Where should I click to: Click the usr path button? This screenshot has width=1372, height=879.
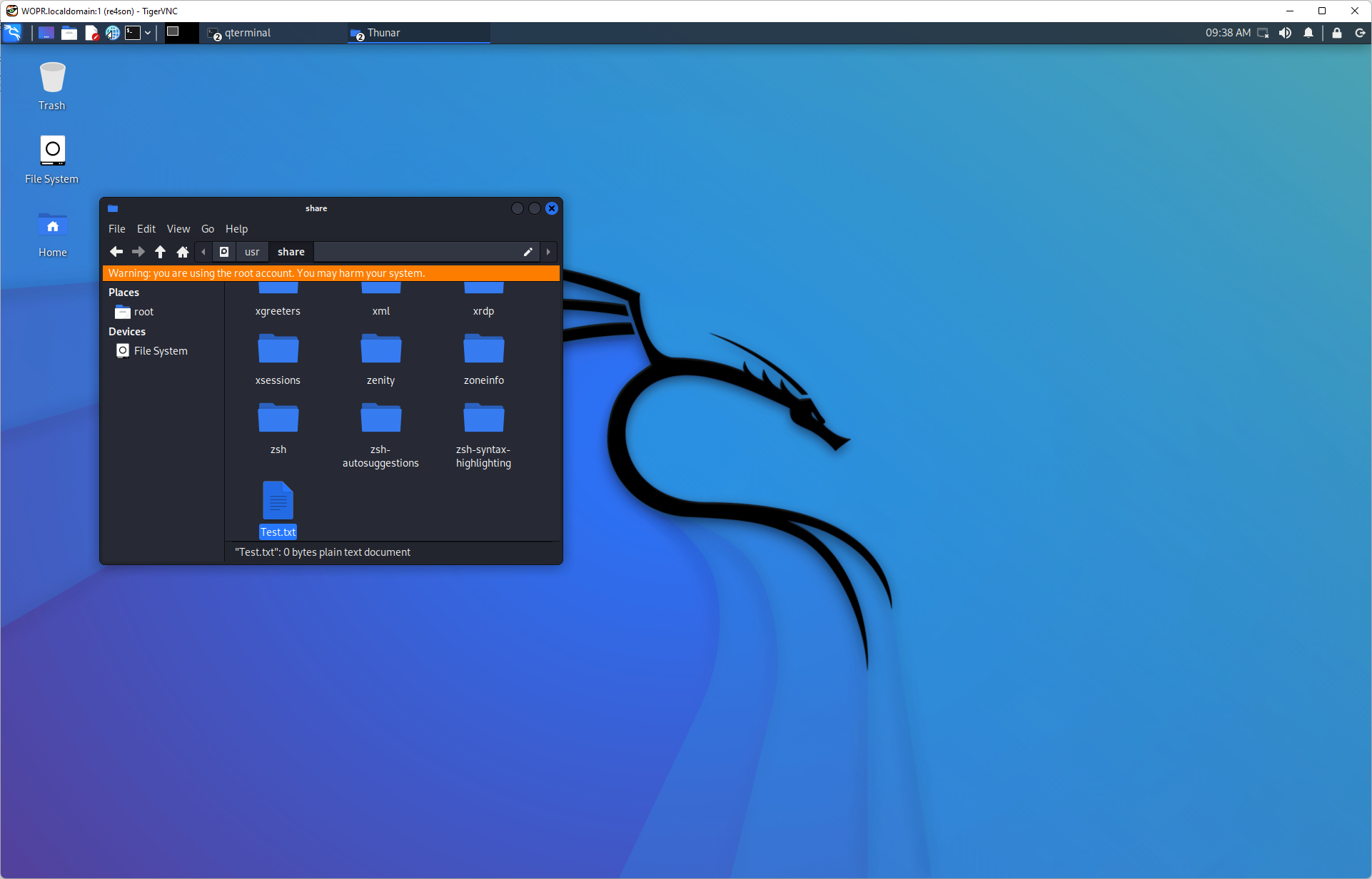click(x=252, y=252)
